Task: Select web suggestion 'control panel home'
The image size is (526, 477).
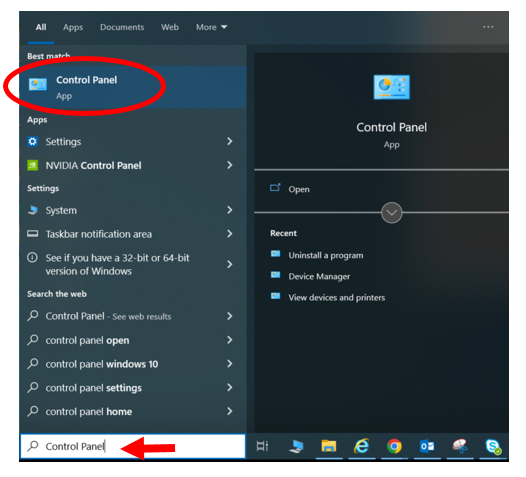Action: point(89,412)
